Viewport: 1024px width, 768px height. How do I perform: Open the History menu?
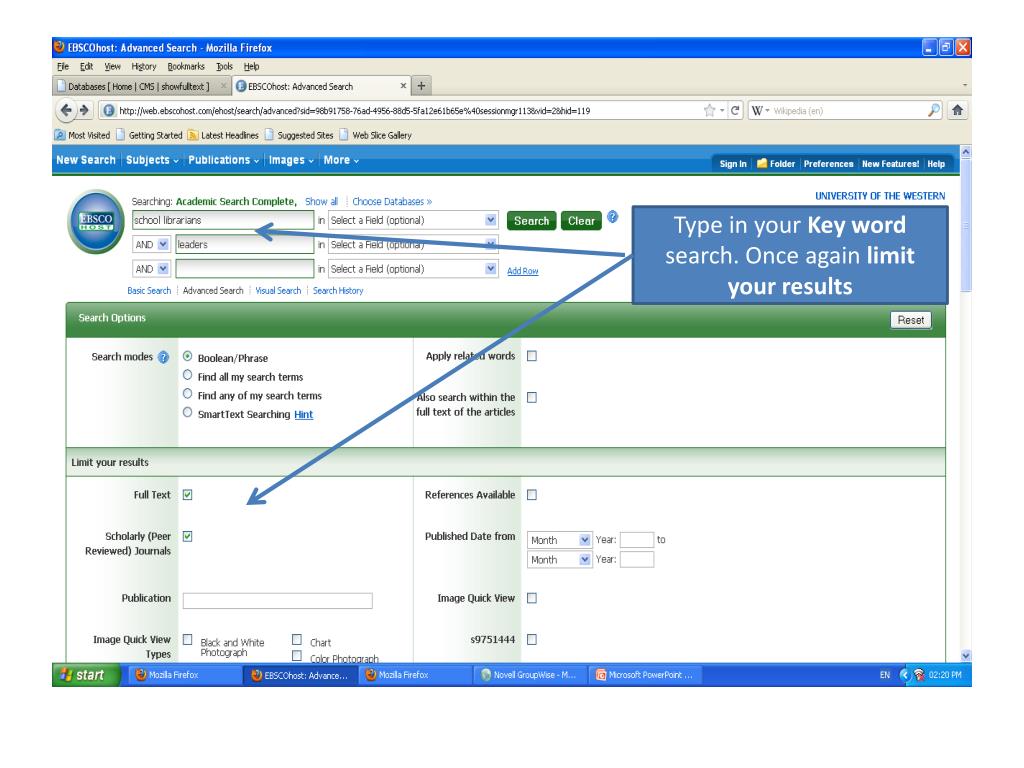tap(144, 67)
